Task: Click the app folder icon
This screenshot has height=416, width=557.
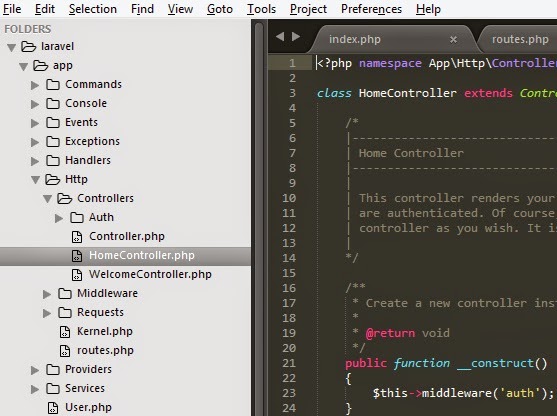Action: pos(40,65)
